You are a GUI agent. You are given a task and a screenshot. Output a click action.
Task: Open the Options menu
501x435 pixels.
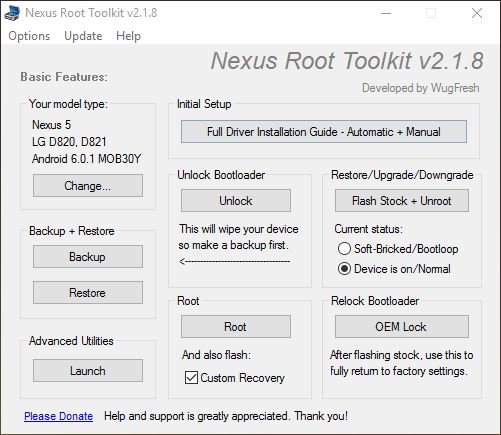point(29,36)
